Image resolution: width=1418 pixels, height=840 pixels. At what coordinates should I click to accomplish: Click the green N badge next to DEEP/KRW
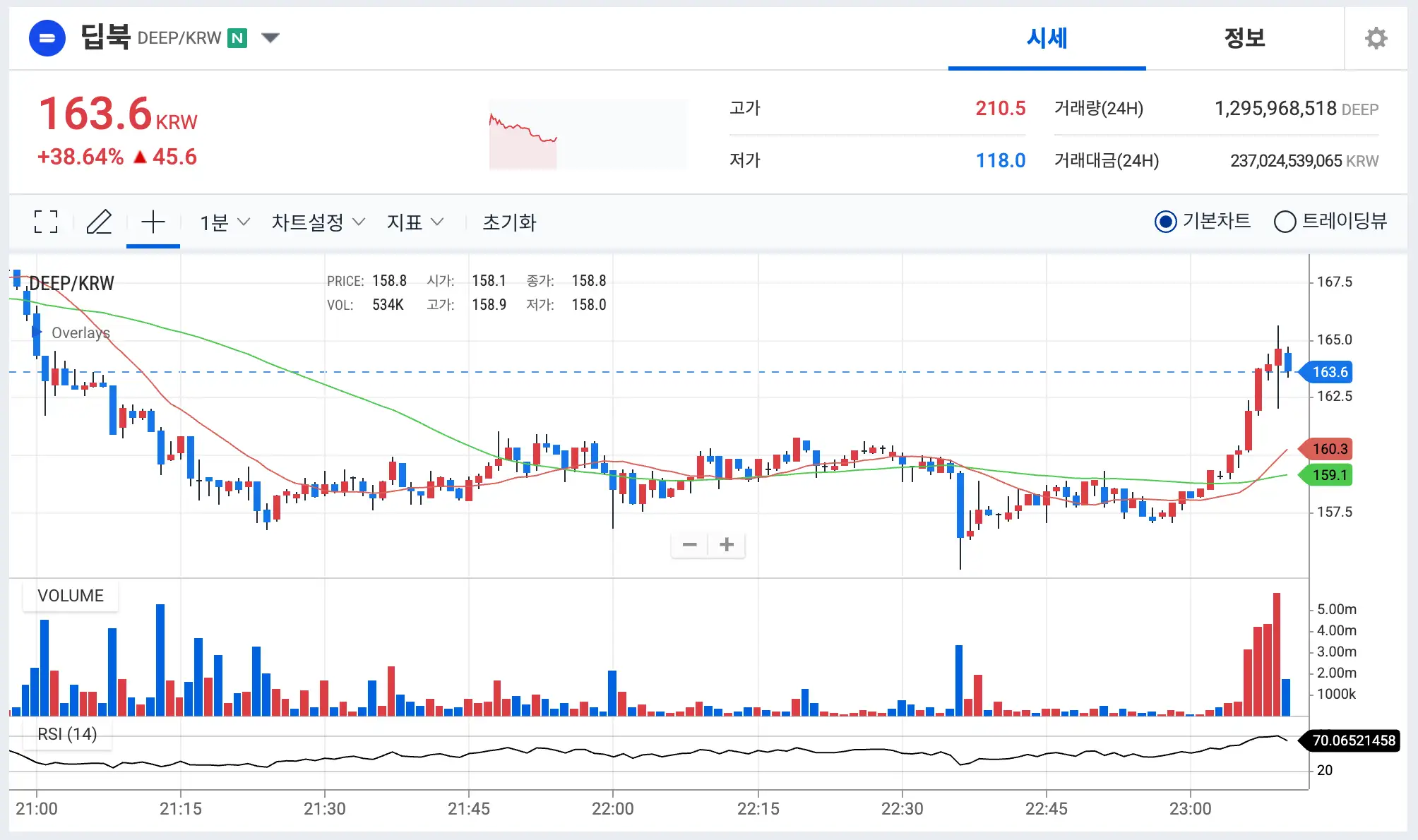coord(237,37)
